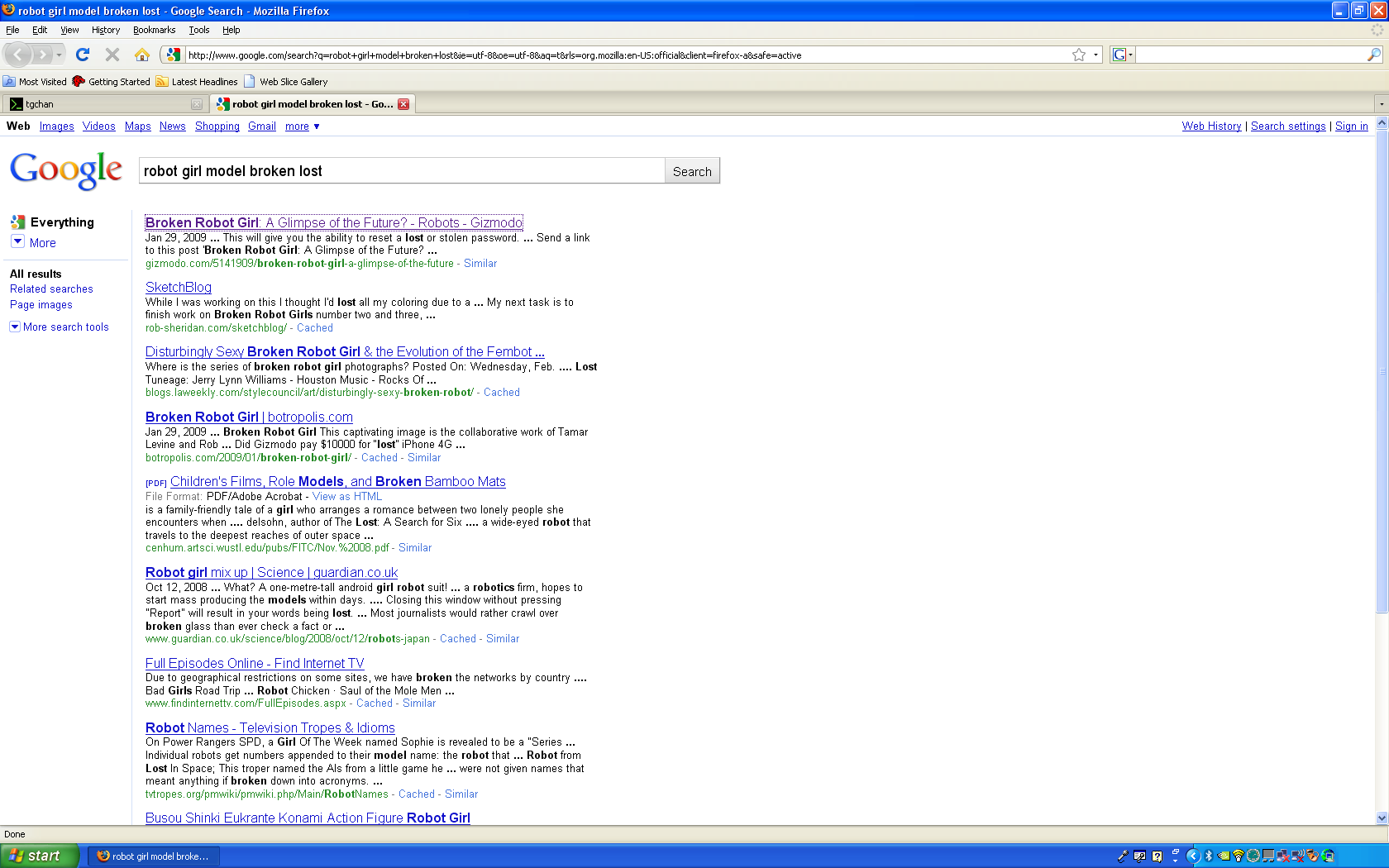1389x868 pixels.
Task: Open the History menu
Action: [105, 30]
